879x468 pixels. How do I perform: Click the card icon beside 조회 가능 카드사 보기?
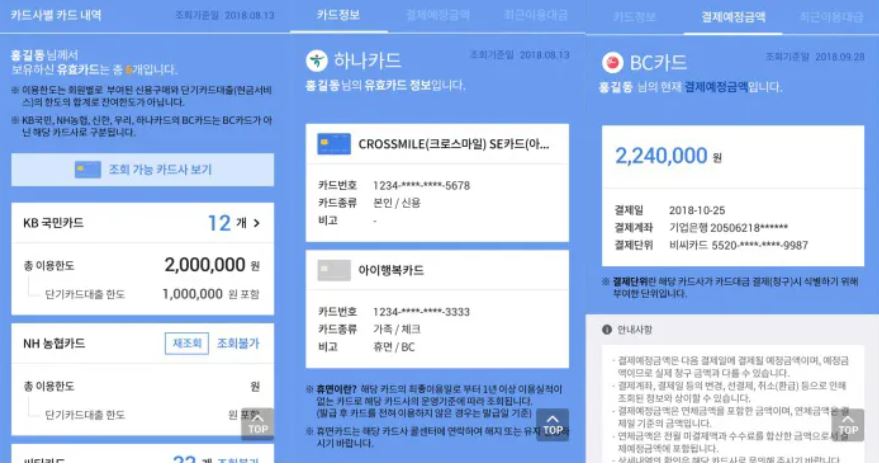88,169
